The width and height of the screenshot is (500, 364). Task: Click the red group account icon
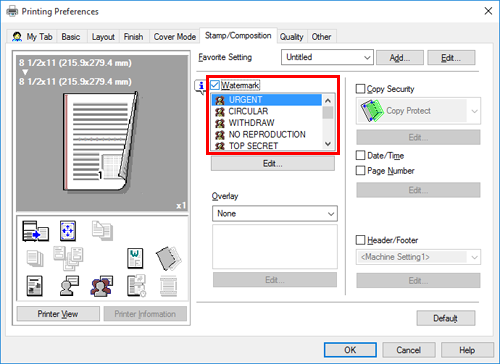(102, 286)
